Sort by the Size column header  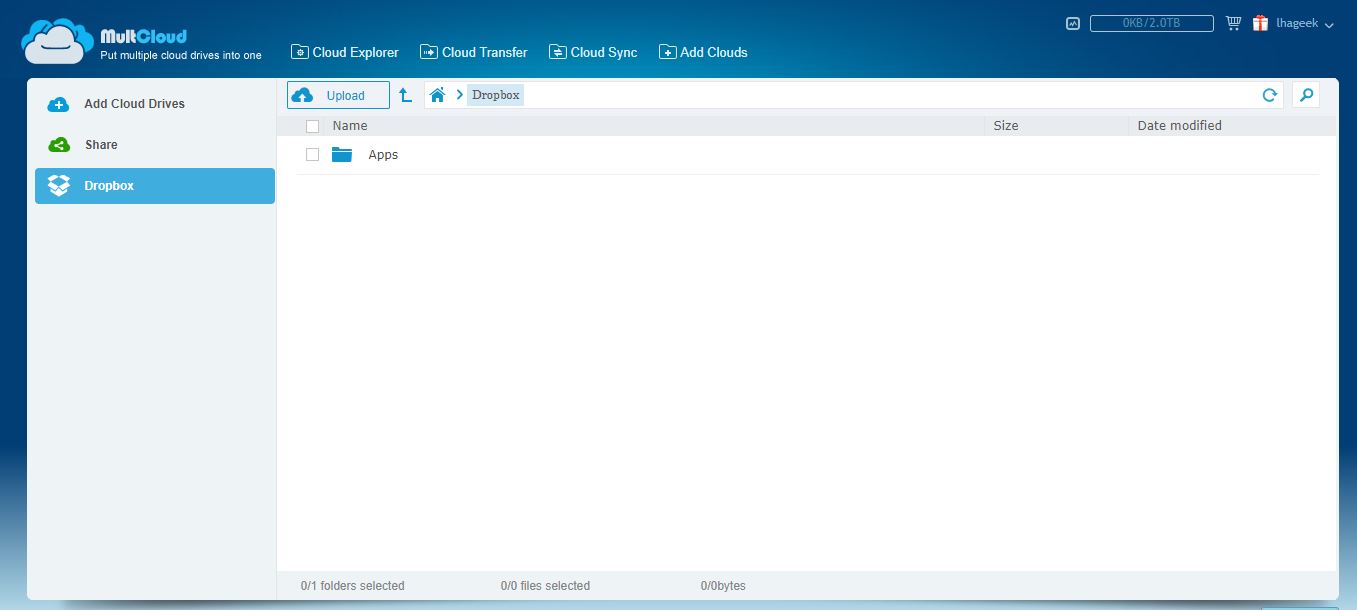1006,126
